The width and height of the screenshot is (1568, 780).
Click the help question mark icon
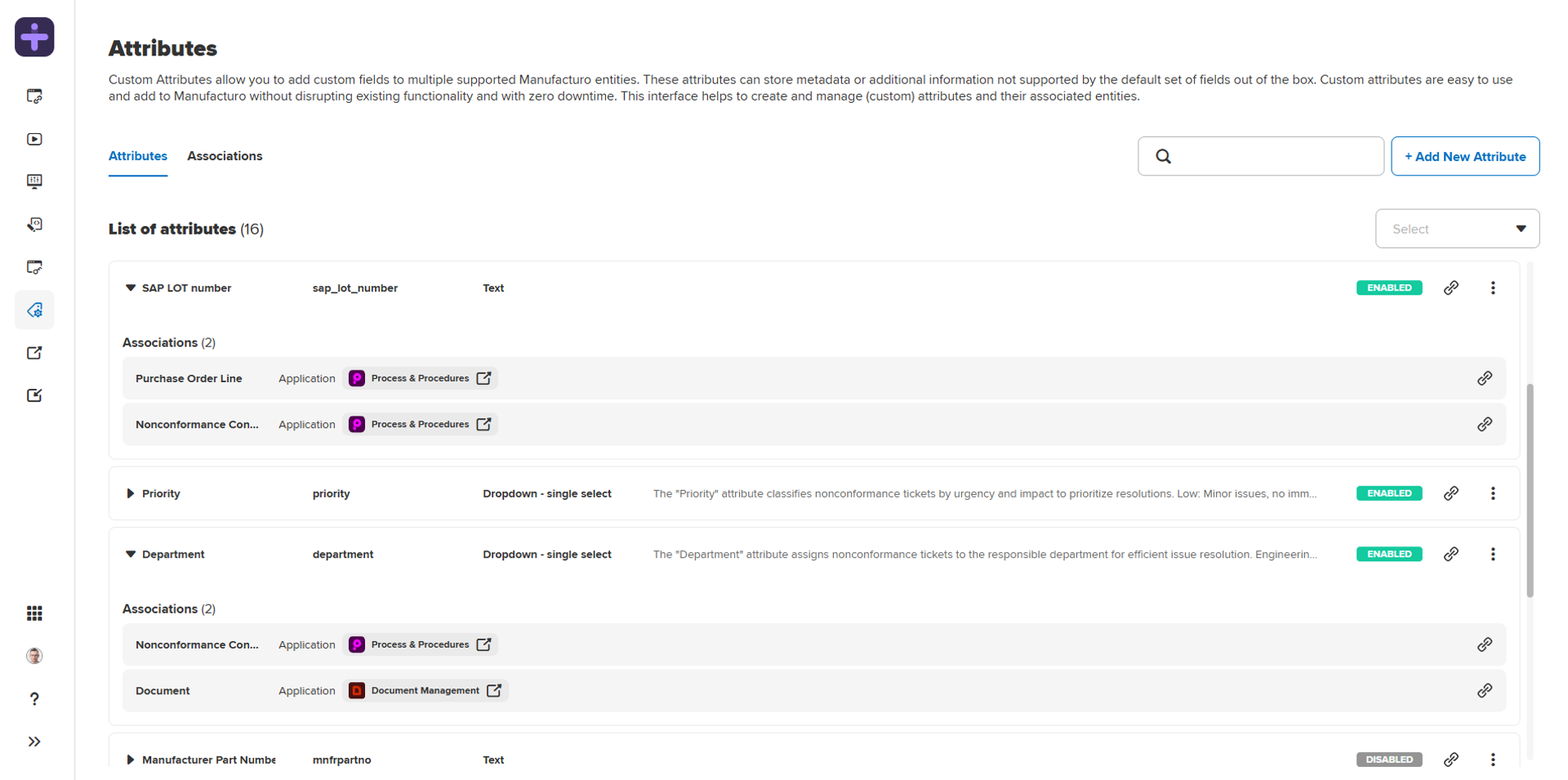(x=34, y=699)
